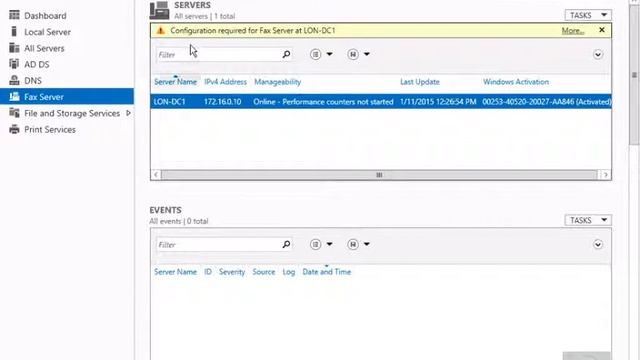Sort by Manageability column
This screenshot has height=360, width=640.
click(x=278, y=82)
